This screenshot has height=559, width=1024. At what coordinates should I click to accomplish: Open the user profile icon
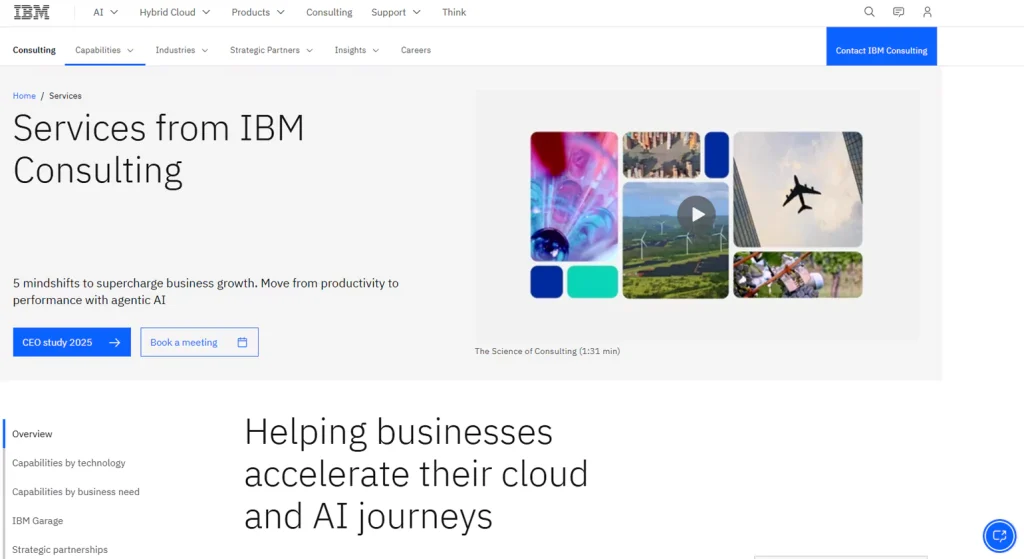pyautogui.click(x=927, y=12)
